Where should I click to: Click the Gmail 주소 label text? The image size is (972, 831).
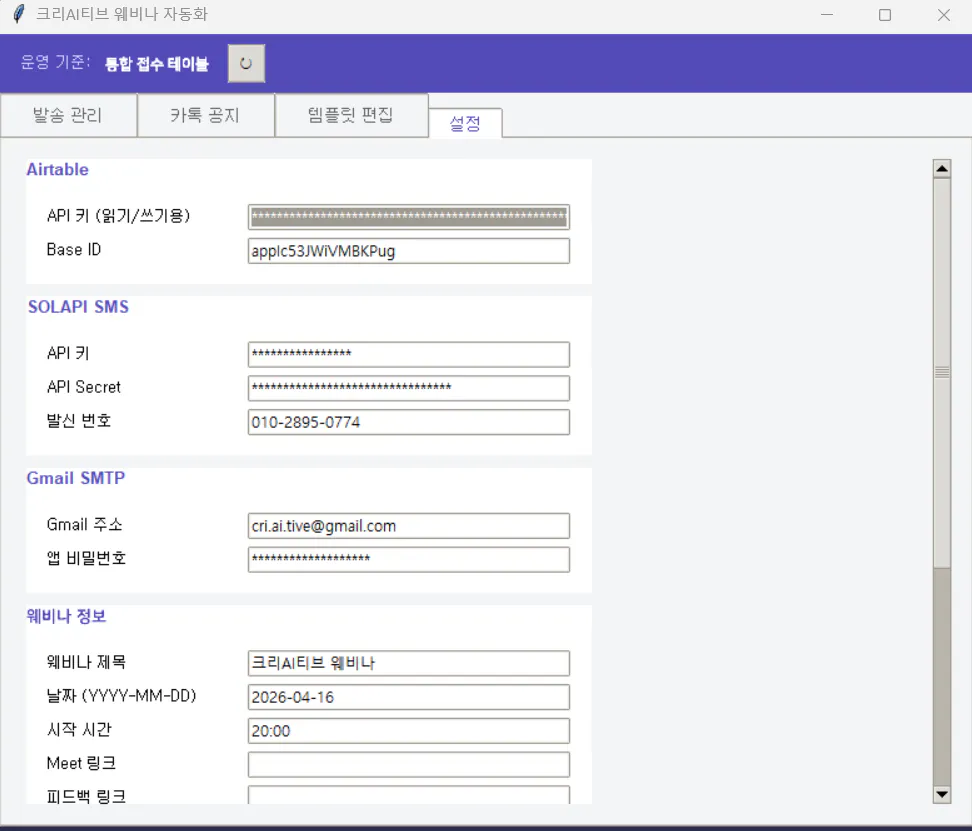point(84,525)
